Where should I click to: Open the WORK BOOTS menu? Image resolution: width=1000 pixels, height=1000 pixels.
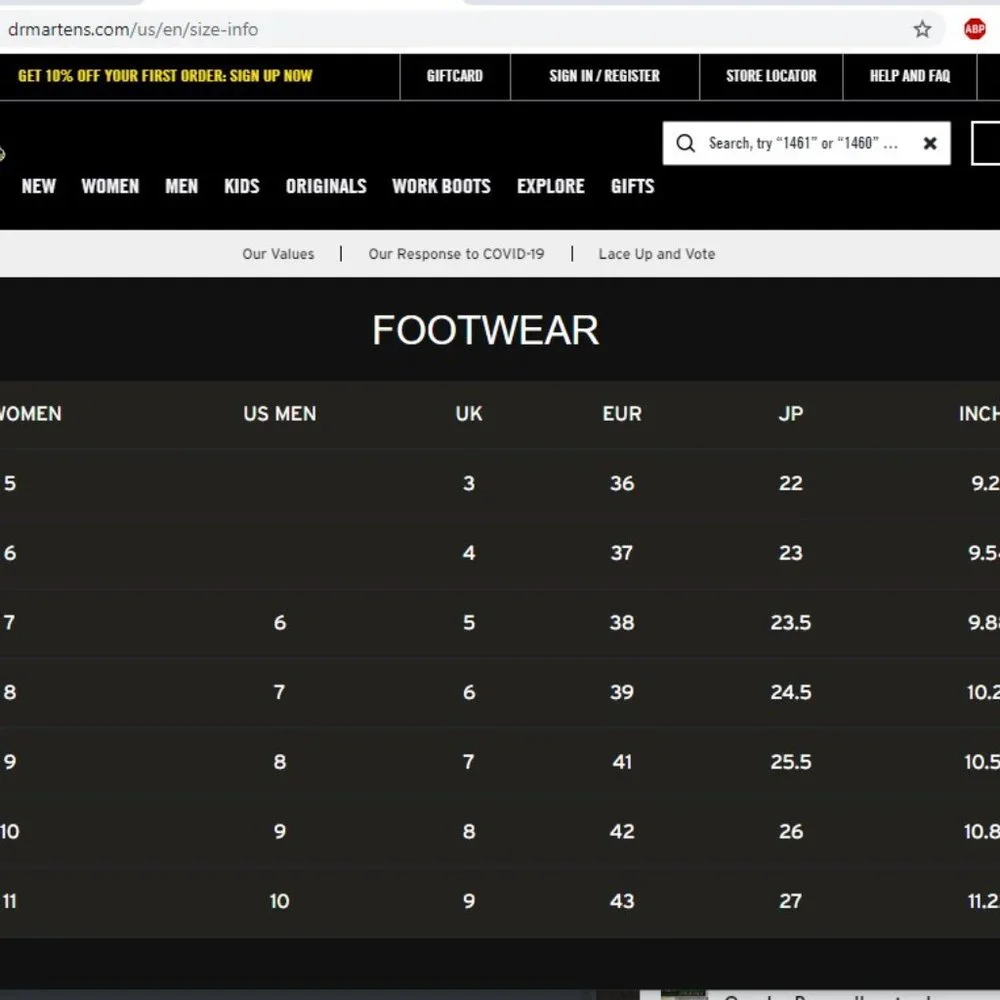[x=441, y=186]
